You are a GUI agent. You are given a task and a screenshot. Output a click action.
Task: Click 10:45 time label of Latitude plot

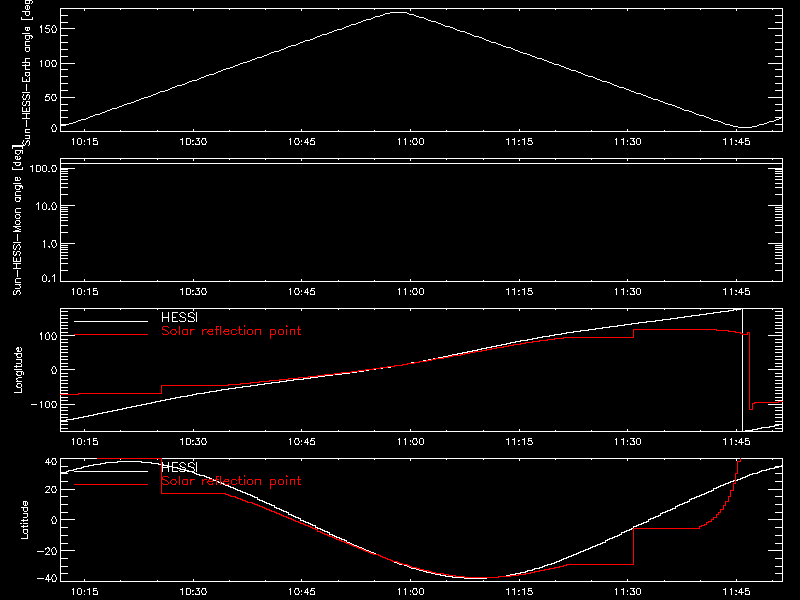pos(302,592)
